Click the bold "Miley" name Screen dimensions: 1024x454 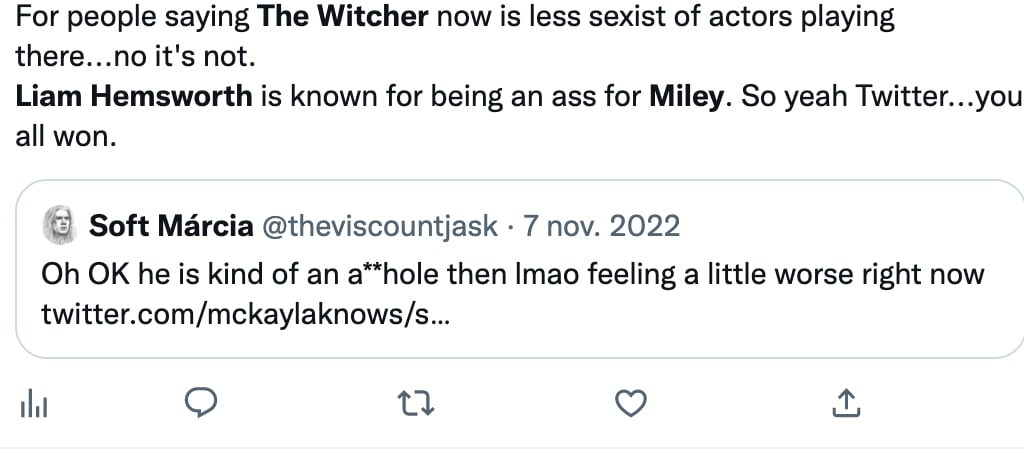click(686, 98)
